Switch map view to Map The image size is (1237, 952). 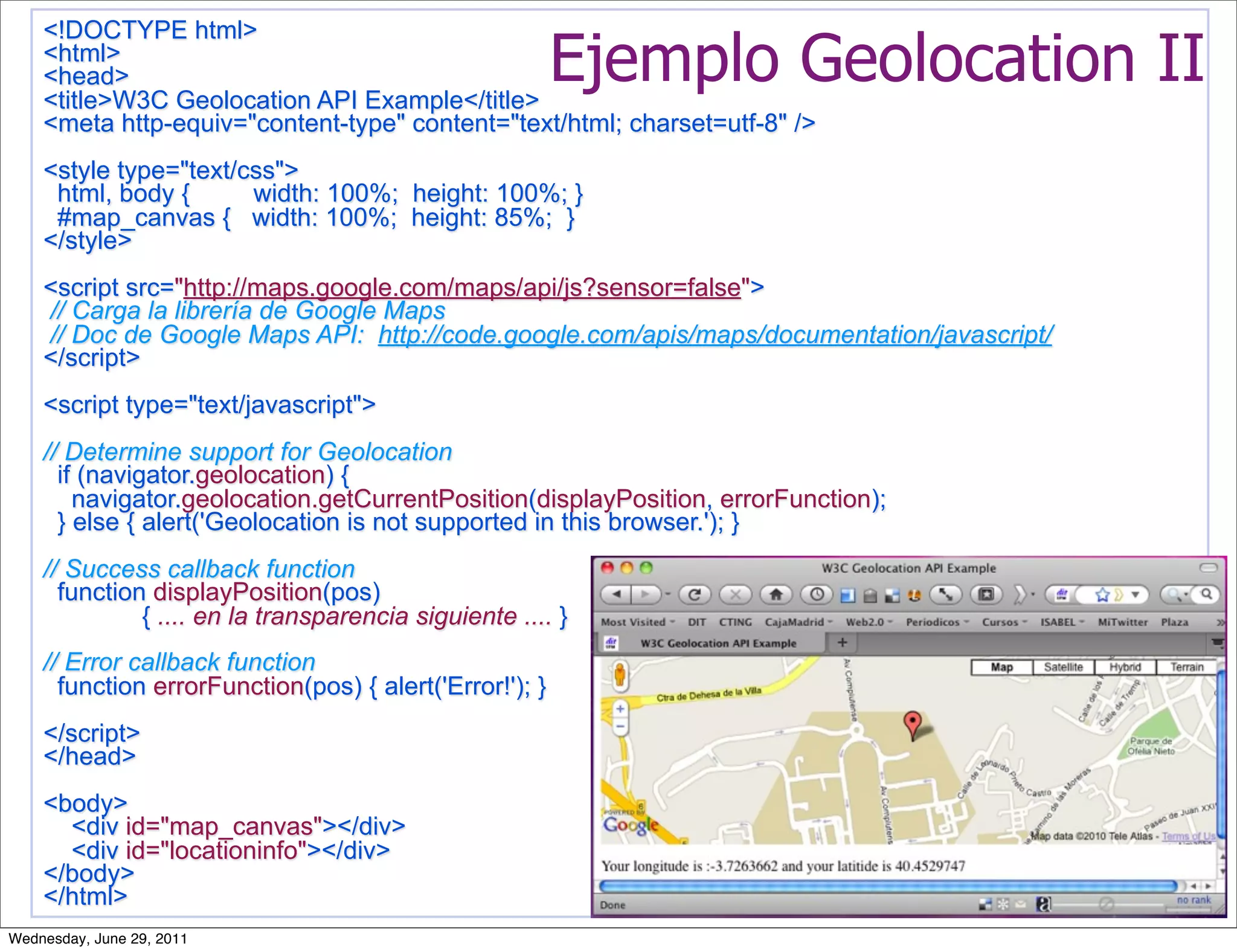coord(1001,667)
